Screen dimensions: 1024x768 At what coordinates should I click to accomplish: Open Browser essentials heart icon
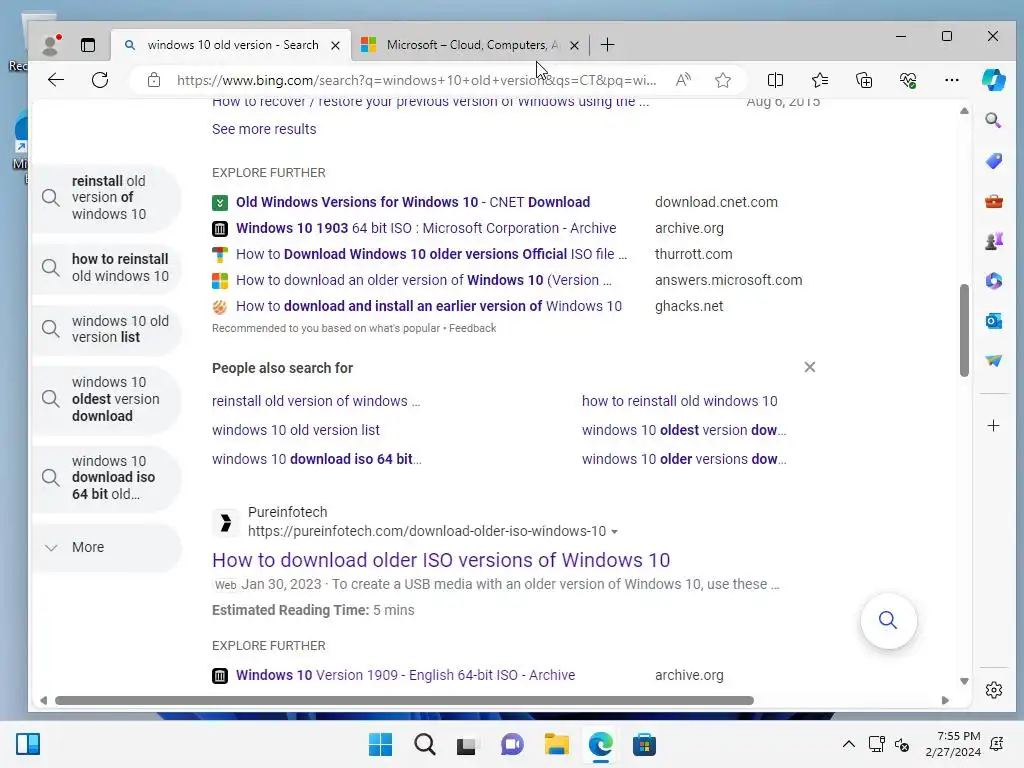[x=908, y=80]
